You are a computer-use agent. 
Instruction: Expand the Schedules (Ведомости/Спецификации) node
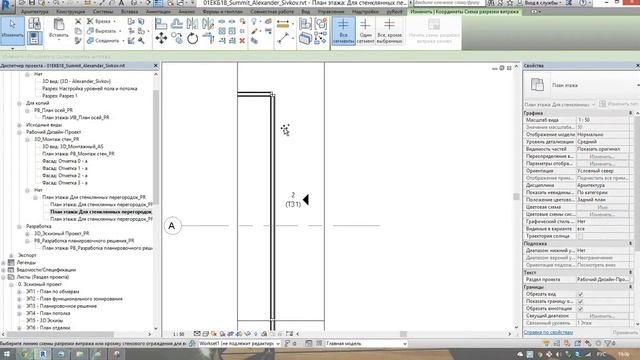tap(4, 270)
